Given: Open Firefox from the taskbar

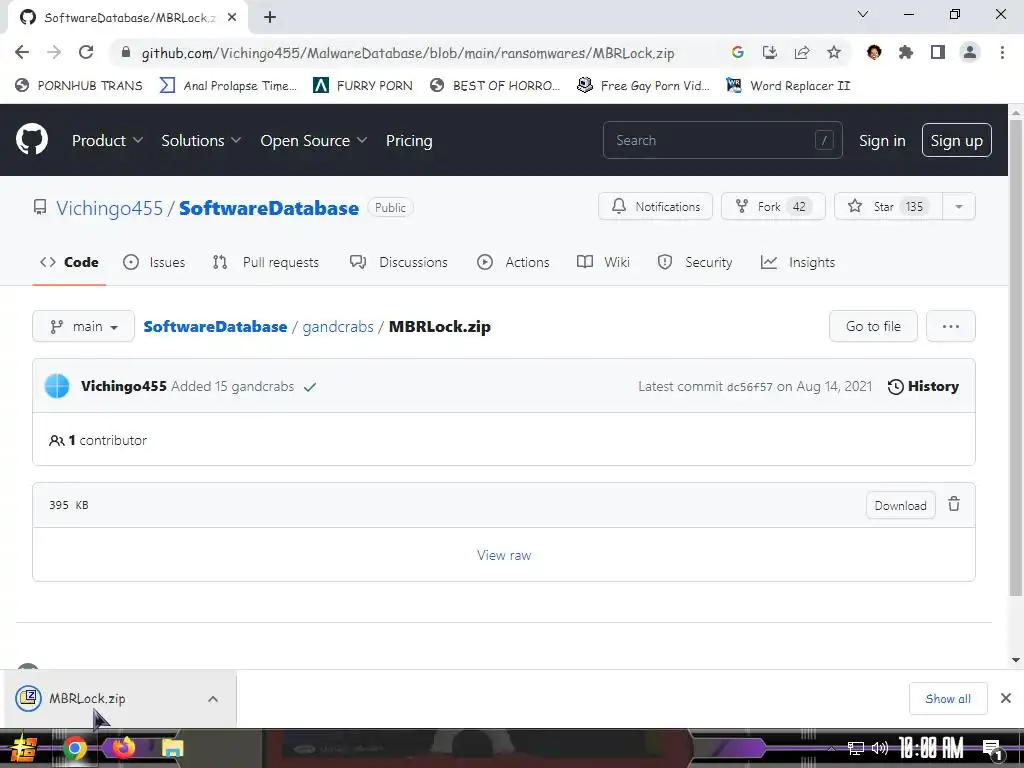Looking at the screenshot, I should [123, 748].
